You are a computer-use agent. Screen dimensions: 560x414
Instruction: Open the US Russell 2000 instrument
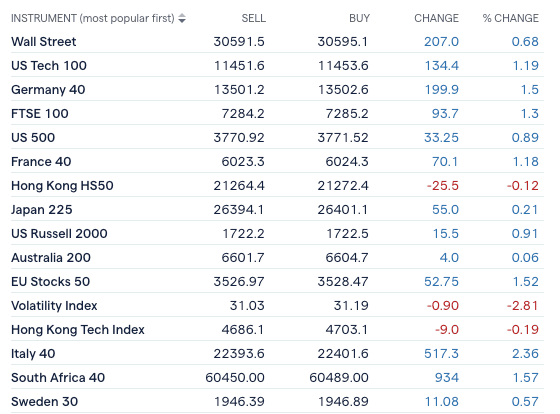coord(59,234)
